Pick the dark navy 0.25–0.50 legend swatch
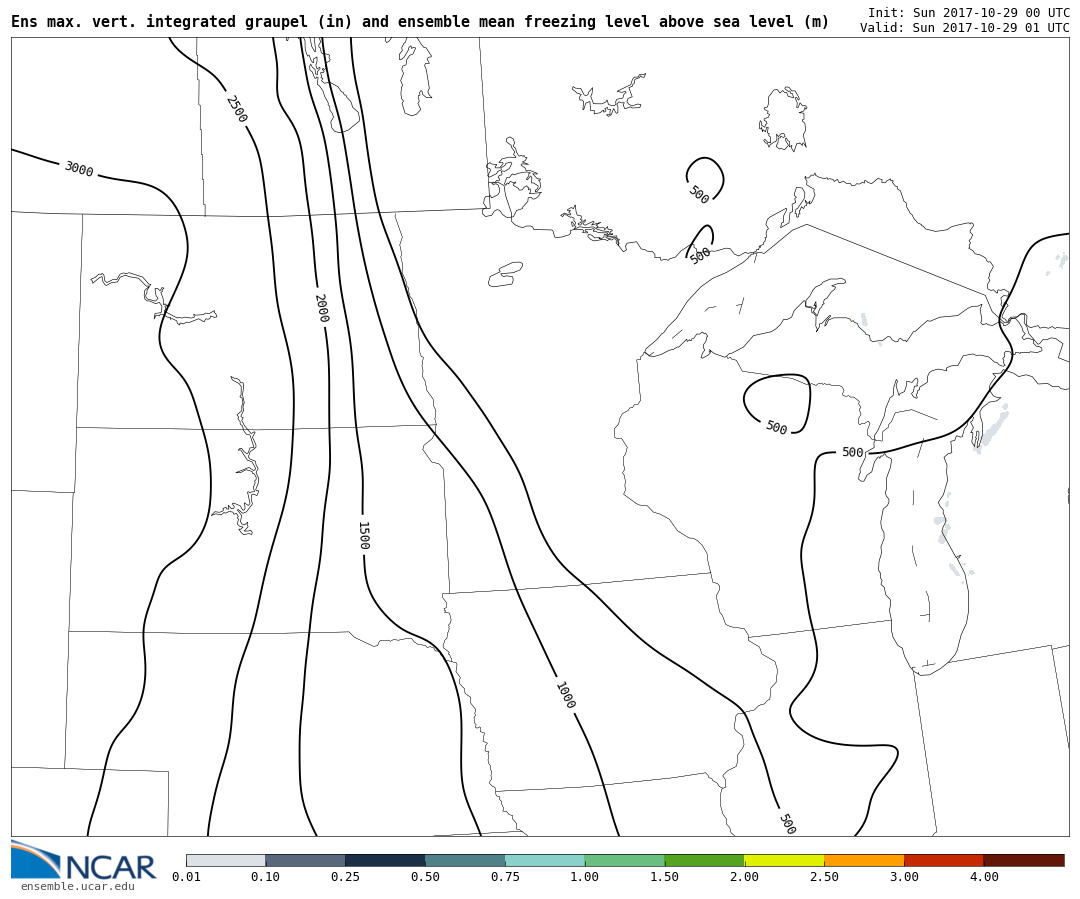The width and height of the screenshot is (1080, 899). click(x=386, y=860)
